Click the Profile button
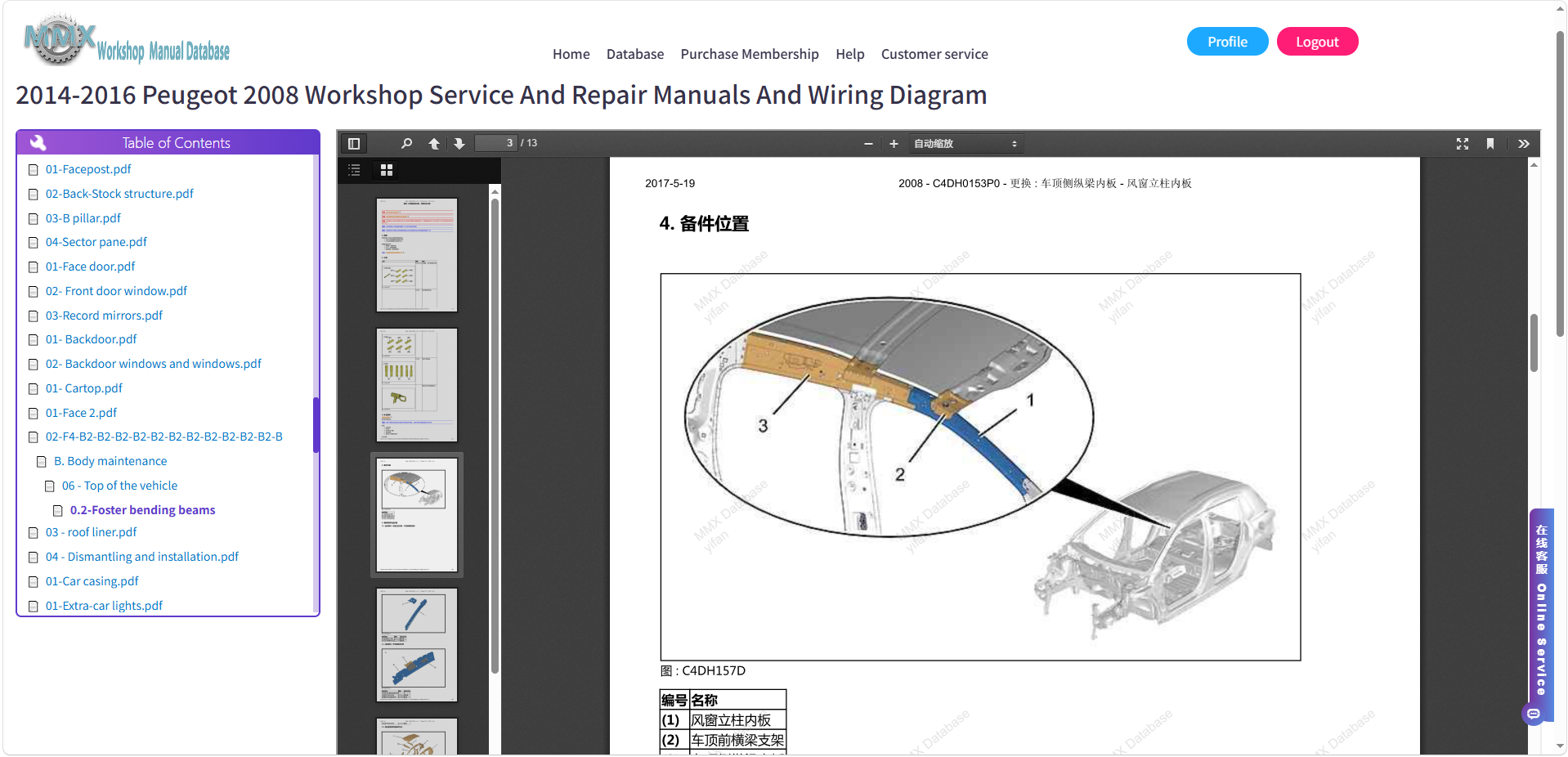 click(1227, 42)
